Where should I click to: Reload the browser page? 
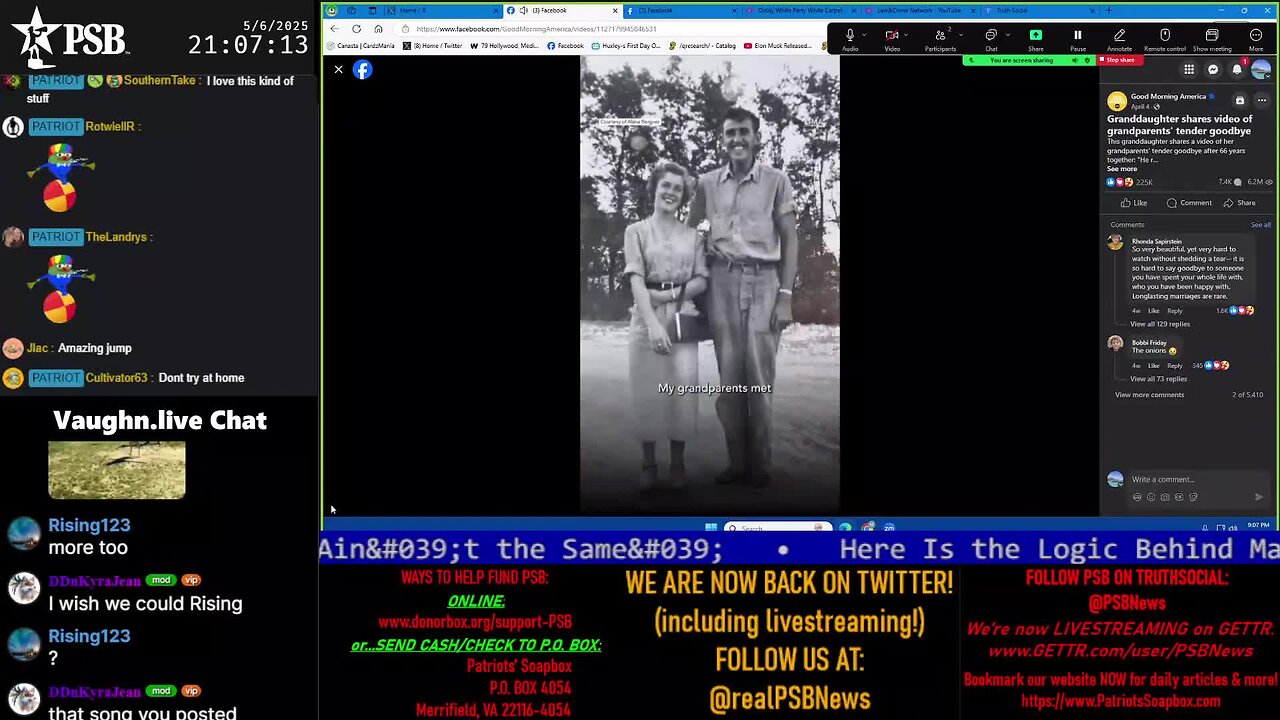pyautogui.click(x=356, y=29)
